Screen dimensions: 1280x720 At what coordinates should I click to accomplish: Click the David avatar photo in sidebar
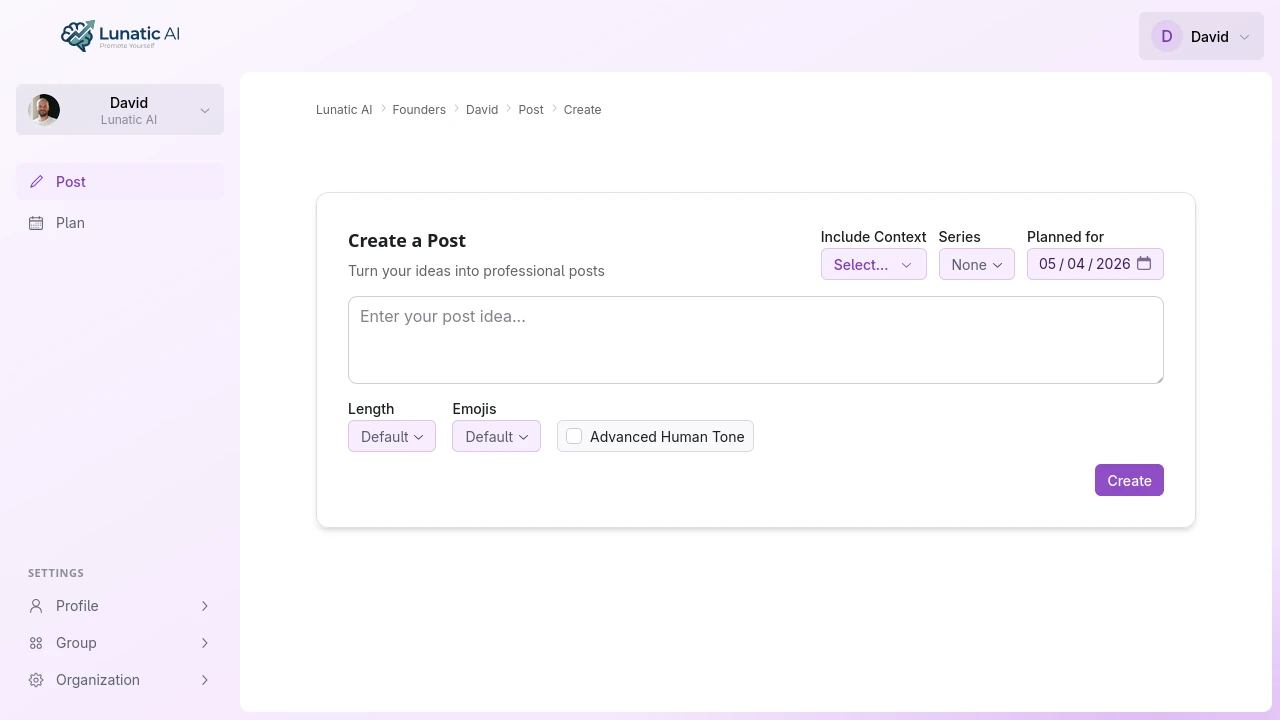[x=44, y=110]
